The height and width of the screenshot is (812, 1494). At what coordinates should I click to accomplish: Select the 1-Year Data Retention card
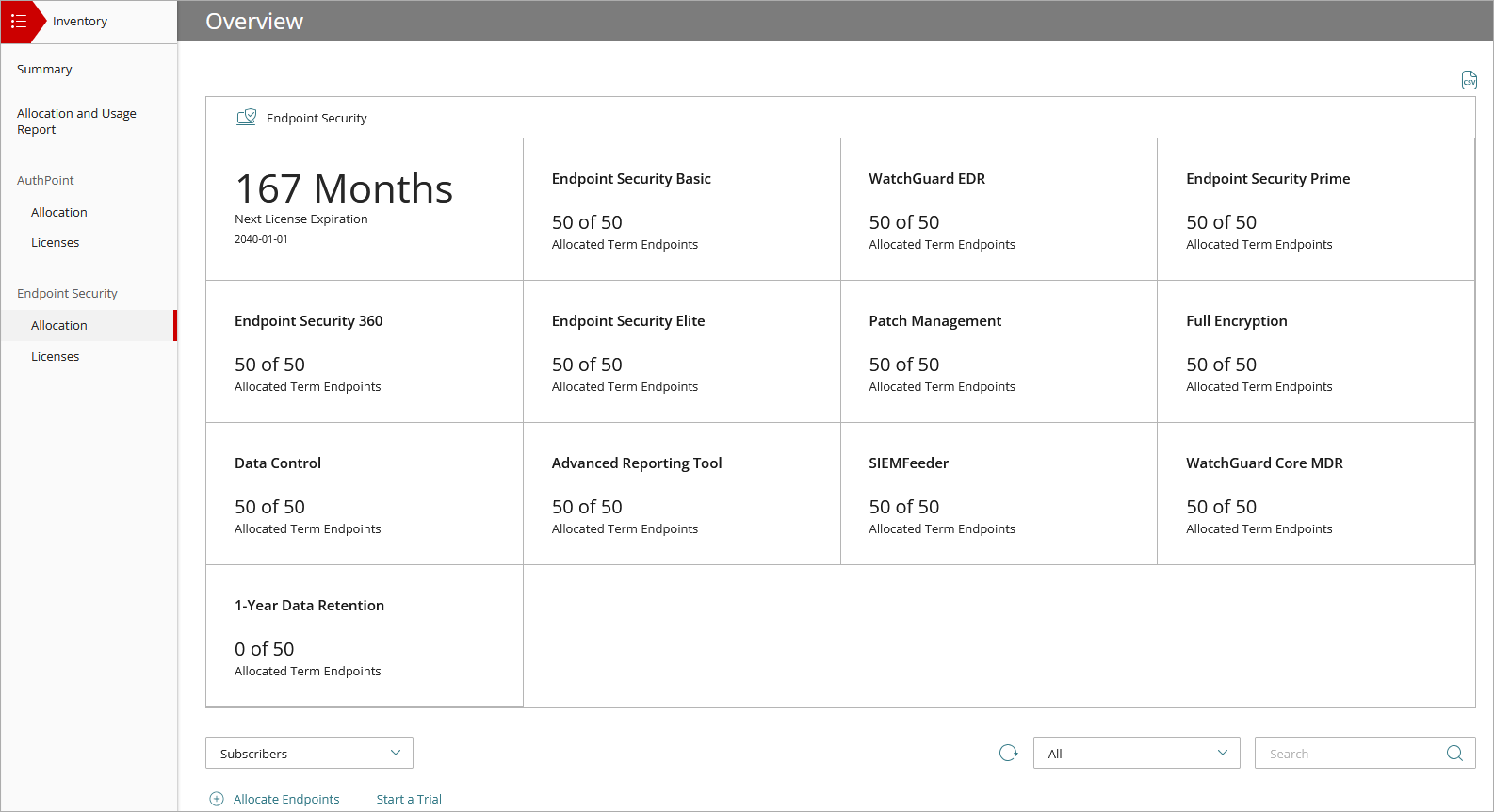pyautogui.click(x=365, y=636)
